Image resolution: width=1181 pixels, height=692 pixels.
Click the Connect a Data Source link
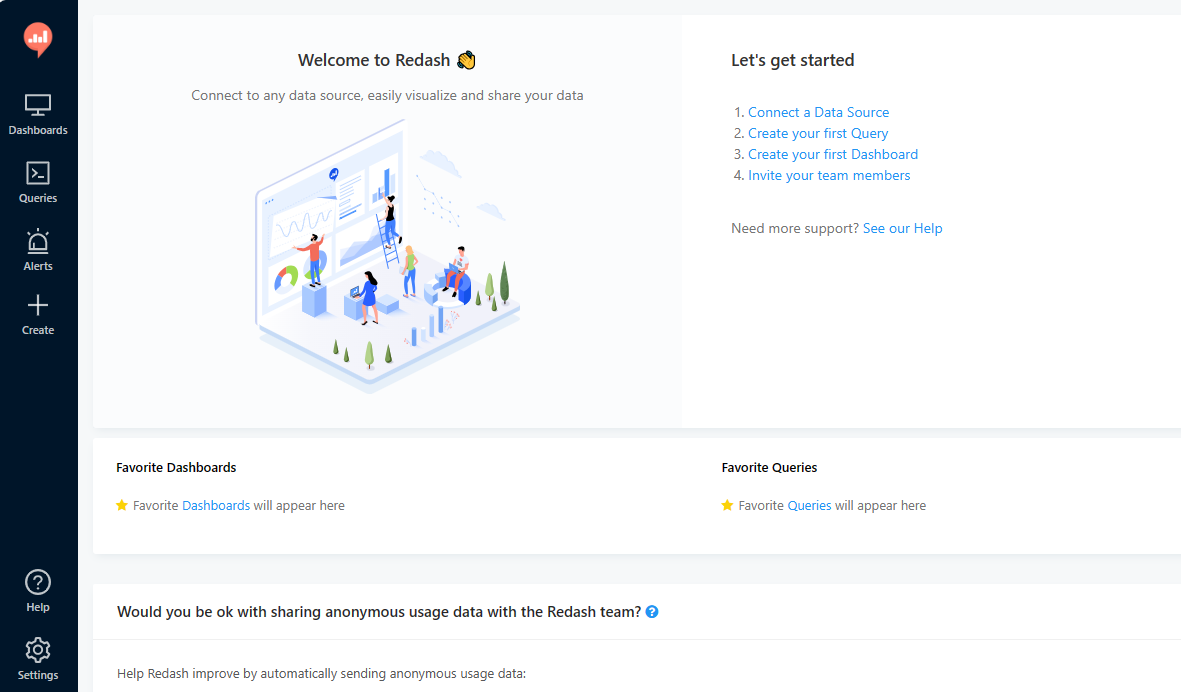pos(818,112)
